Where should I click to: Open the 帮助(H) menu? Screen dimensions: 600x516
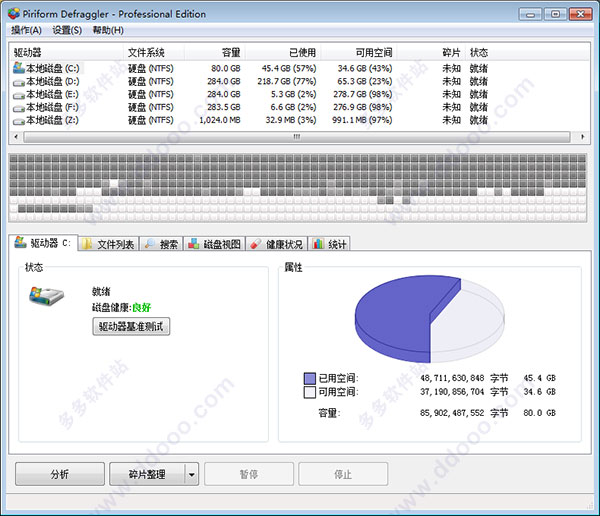pos(108,30)
